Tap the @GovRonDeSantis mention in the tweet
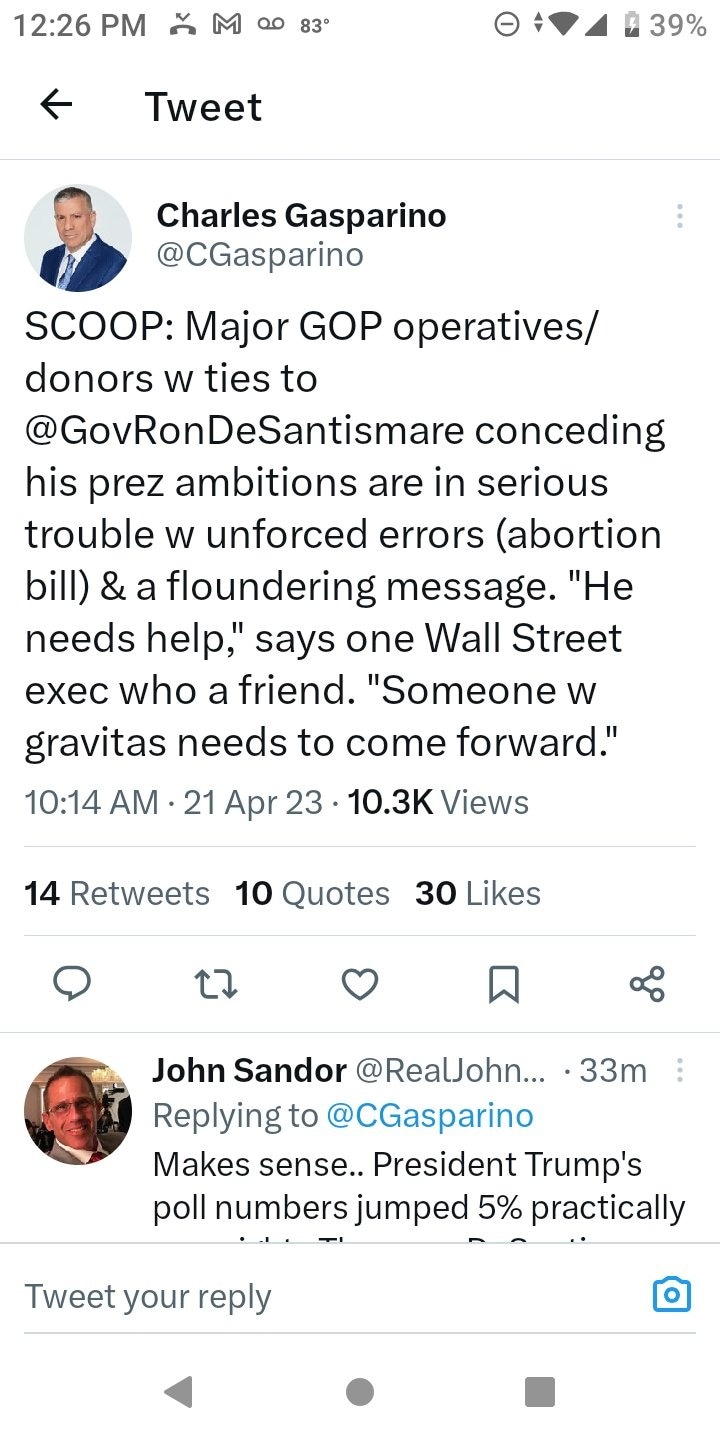Image resolution: width=720 pixels, height=1440 pixels. click(215, 431)
